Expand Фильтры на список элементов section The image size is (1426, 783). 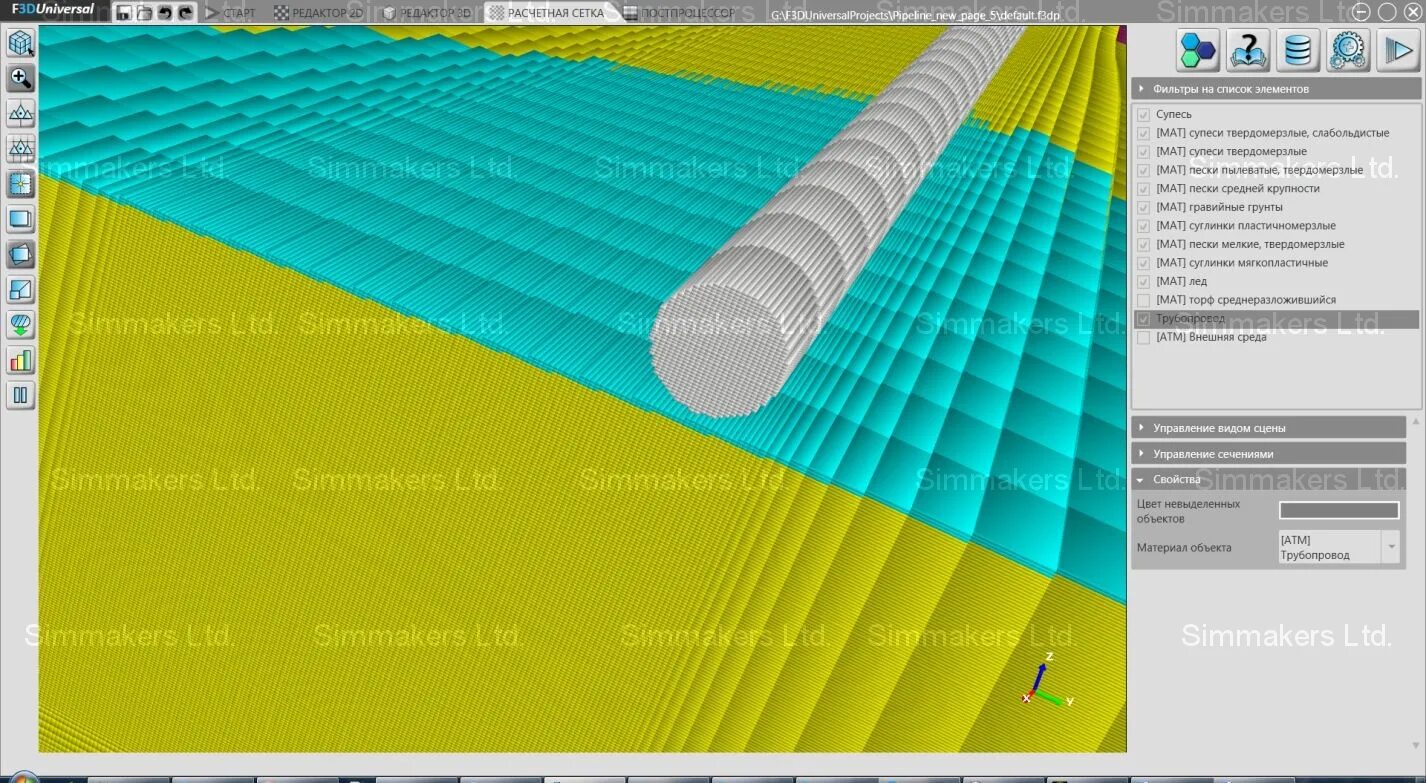pos(1275,89)
